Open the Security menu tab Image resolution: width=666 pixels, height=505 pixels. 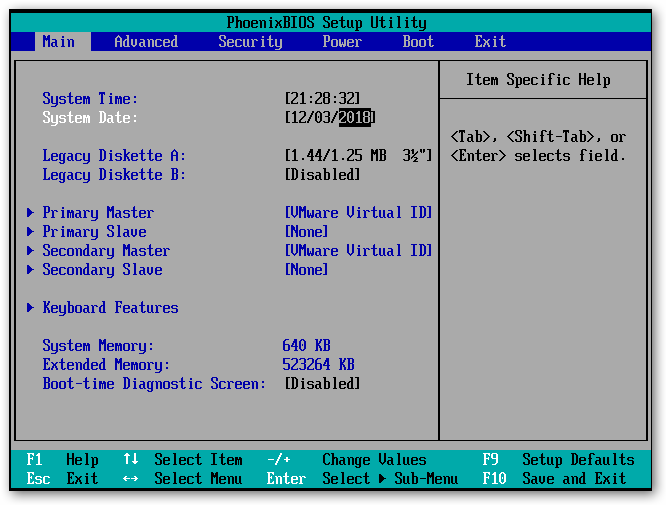(250, 42)
